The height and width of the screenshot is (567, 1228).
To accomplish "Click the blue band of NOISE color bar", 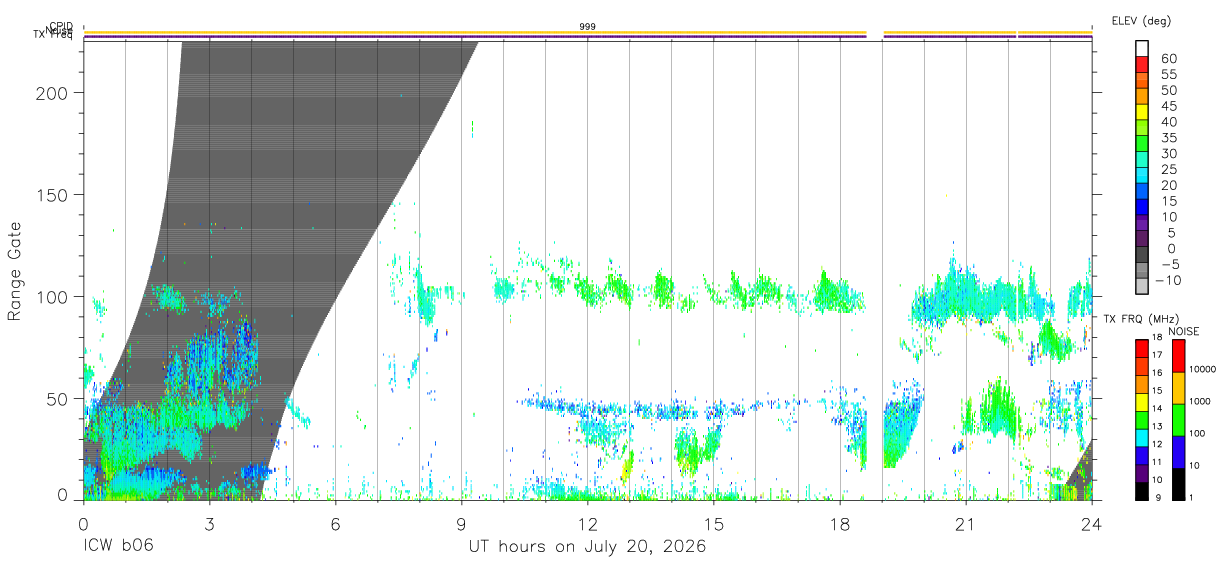I will click(x=1178, y=452).
